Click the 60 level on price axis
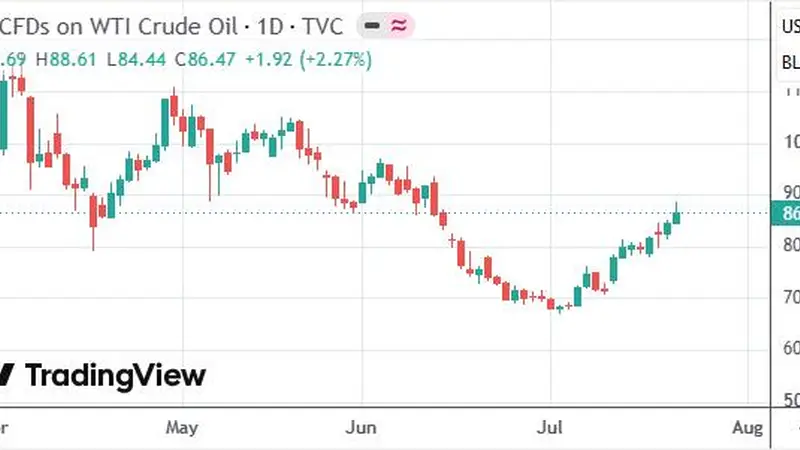800x450 pixels. click(x=791, y=348)
